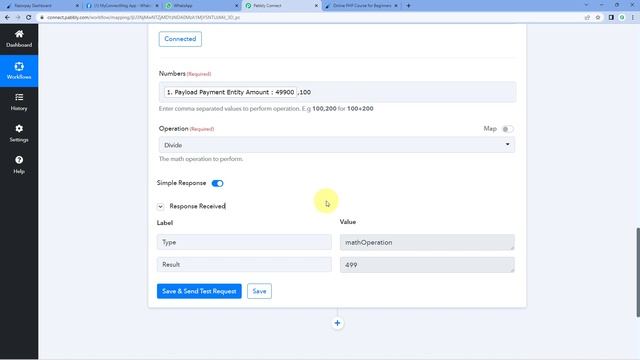Open a new browser tab
Image resolution: width=640 pixels, height=360 pixels.
point(408,6)
